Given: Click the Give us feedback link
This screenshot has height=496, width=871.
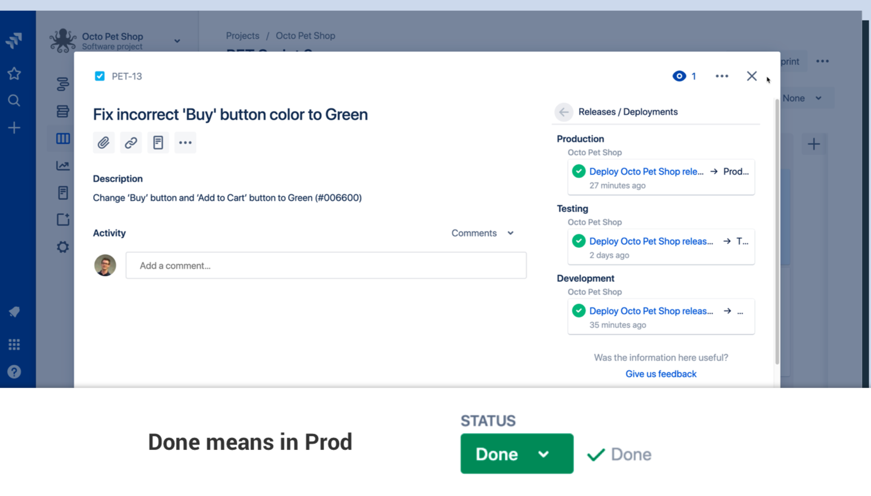Looking at the screenshot, I should (x=661, y=374).
